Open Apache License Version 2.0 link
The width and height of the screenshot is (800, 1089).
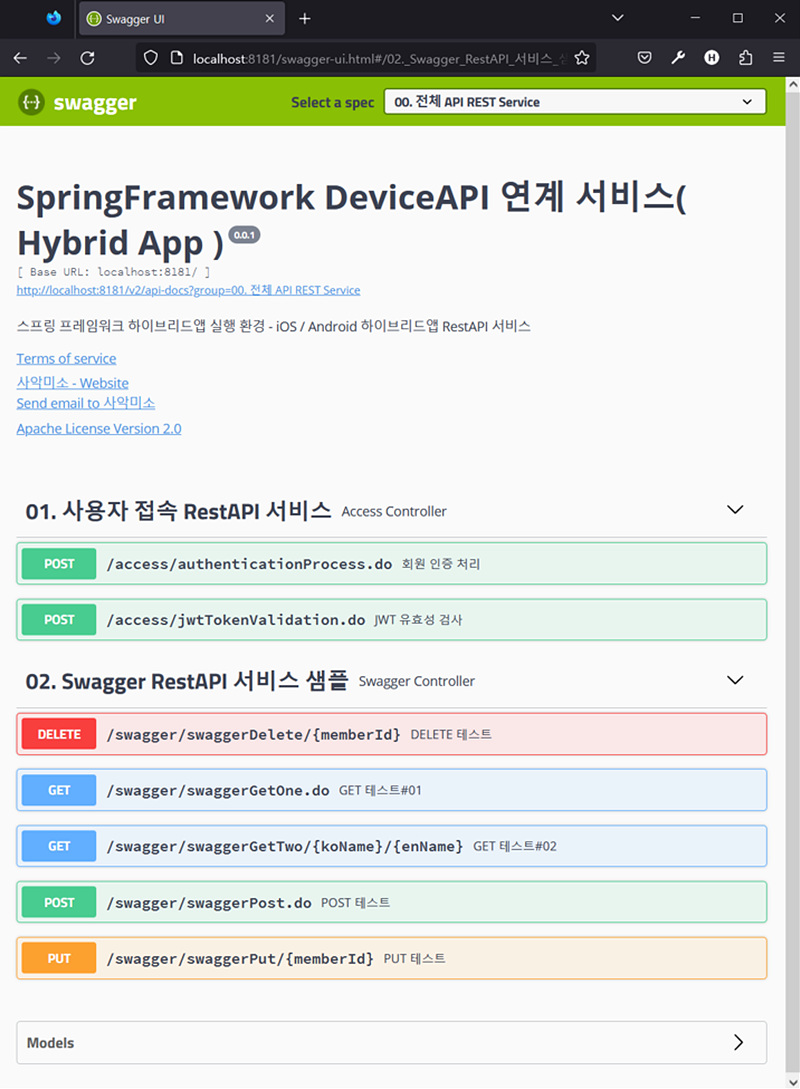(x=99, y=429)
